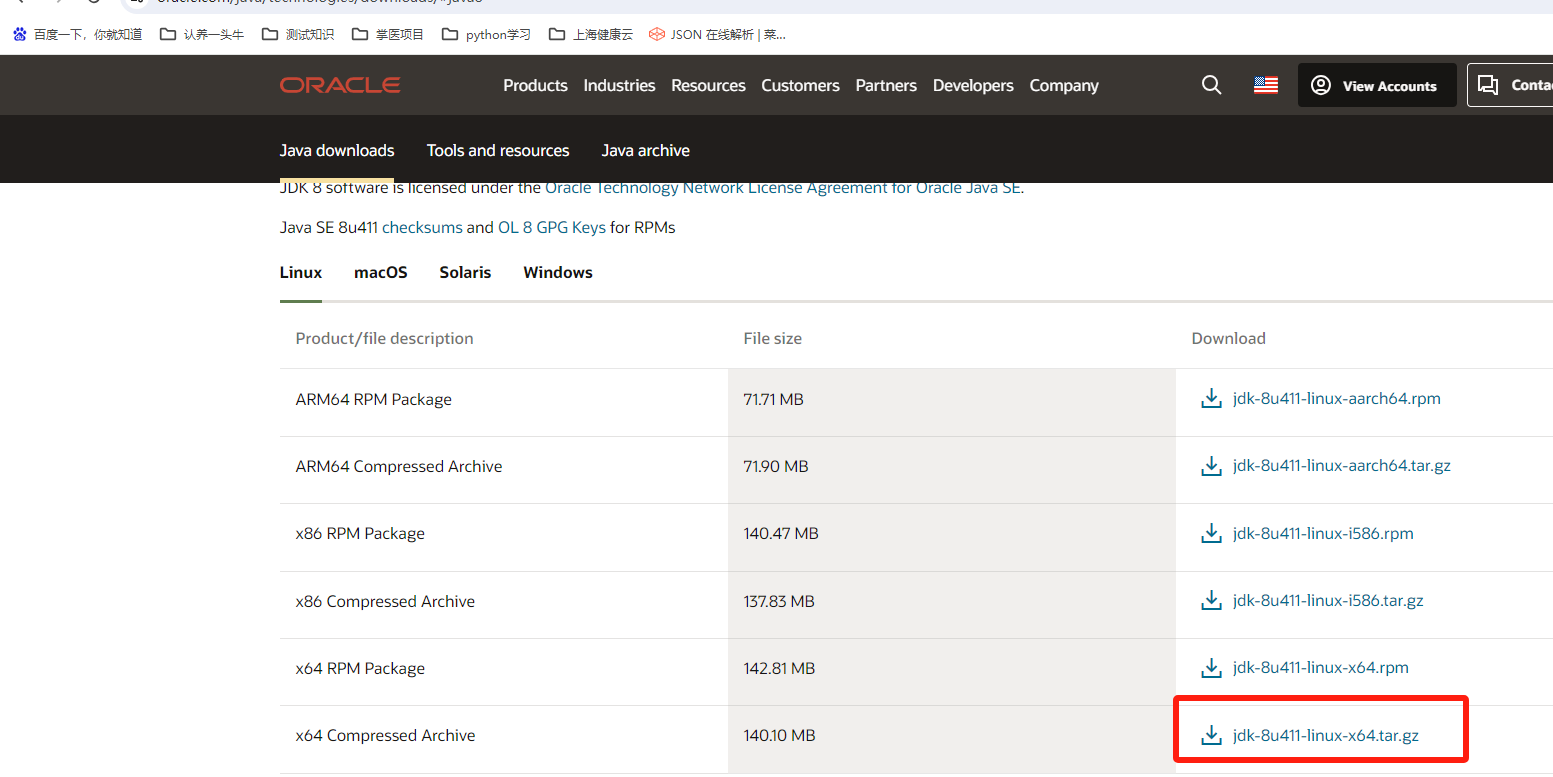The width and height of the screenshot is (1553, 777).
Task: Open the Partners menu
Action: click(x=886, y=86)
